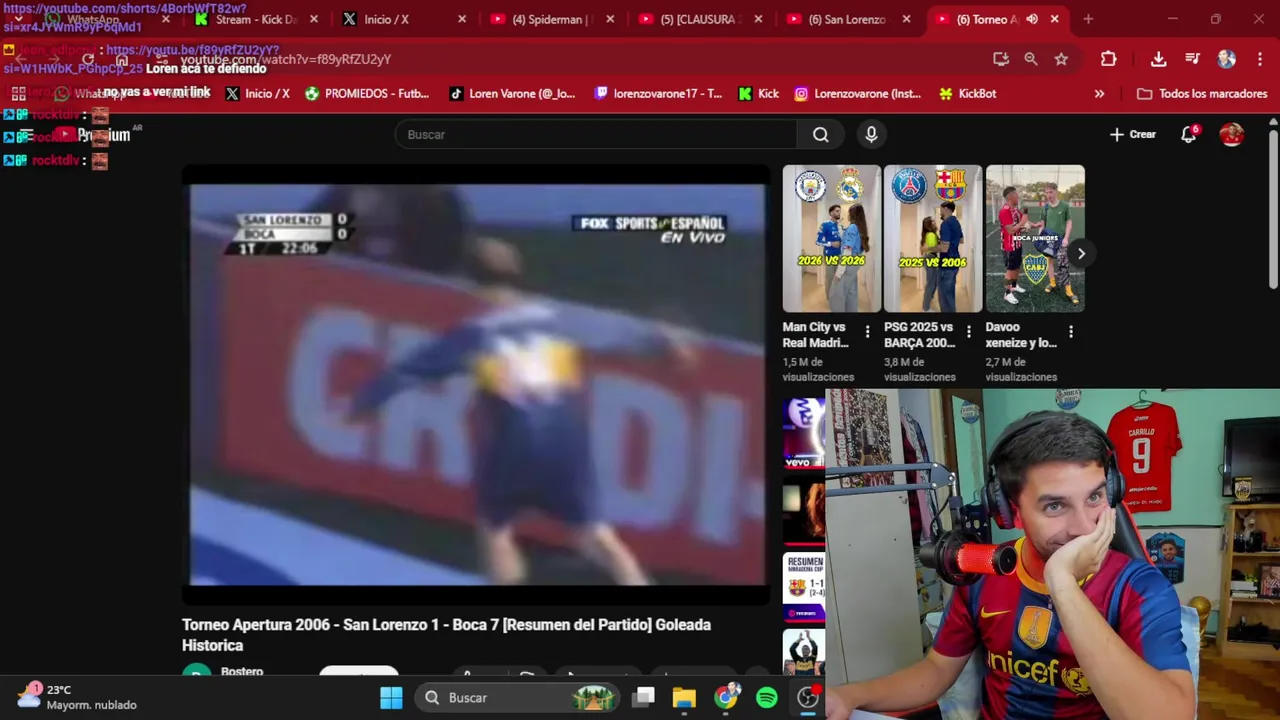This screenshot has height=720, width=1280.
Task: Open options menu for Man City short
Action: click(x=867, y=332)
